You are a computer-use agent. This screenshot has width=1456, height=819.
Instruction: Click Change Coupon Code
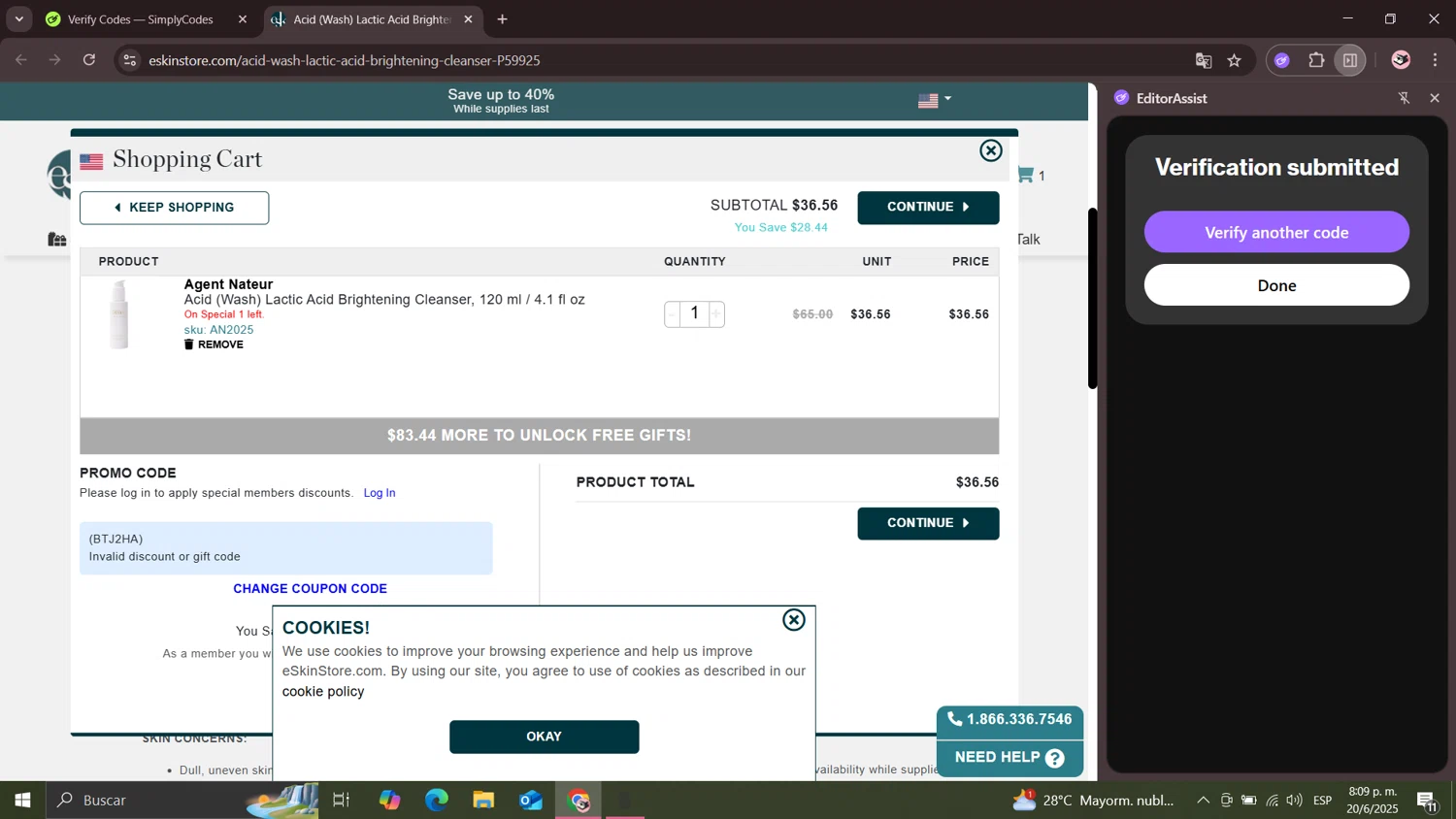(x=310, y=589)
